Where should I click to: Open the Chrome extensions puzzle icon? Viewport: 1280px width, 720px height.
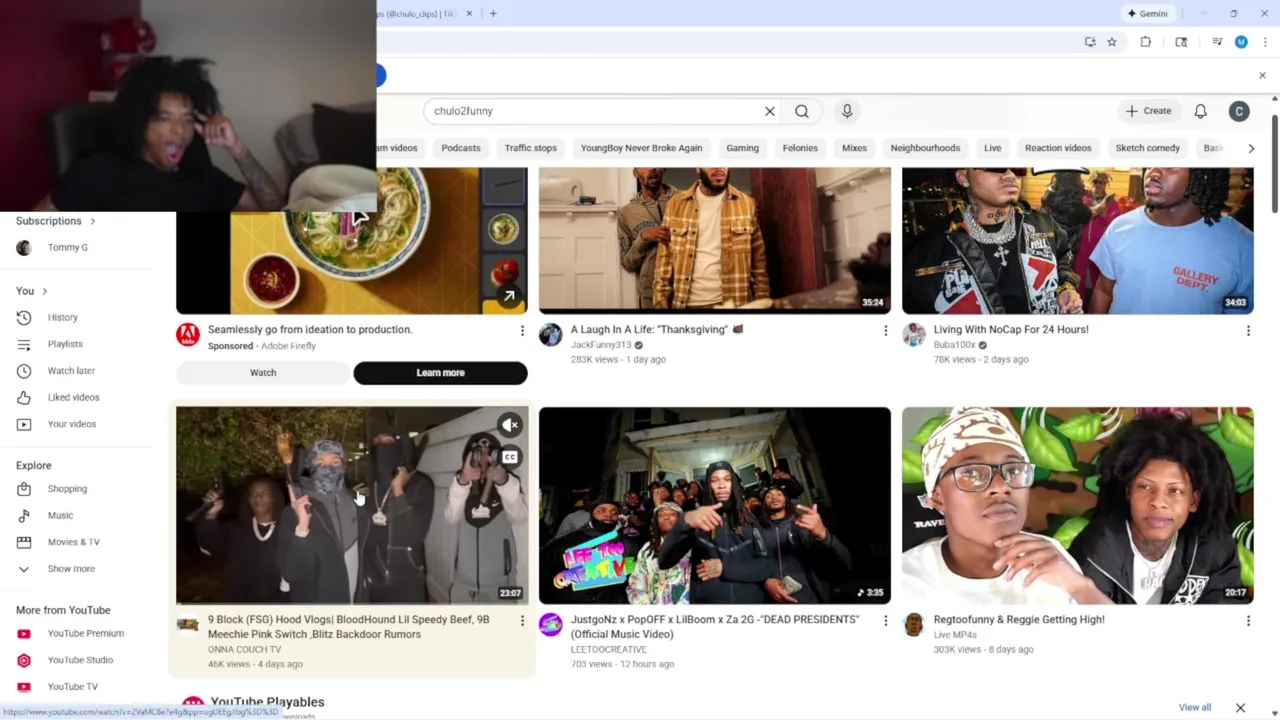(x=1146, y=42)
